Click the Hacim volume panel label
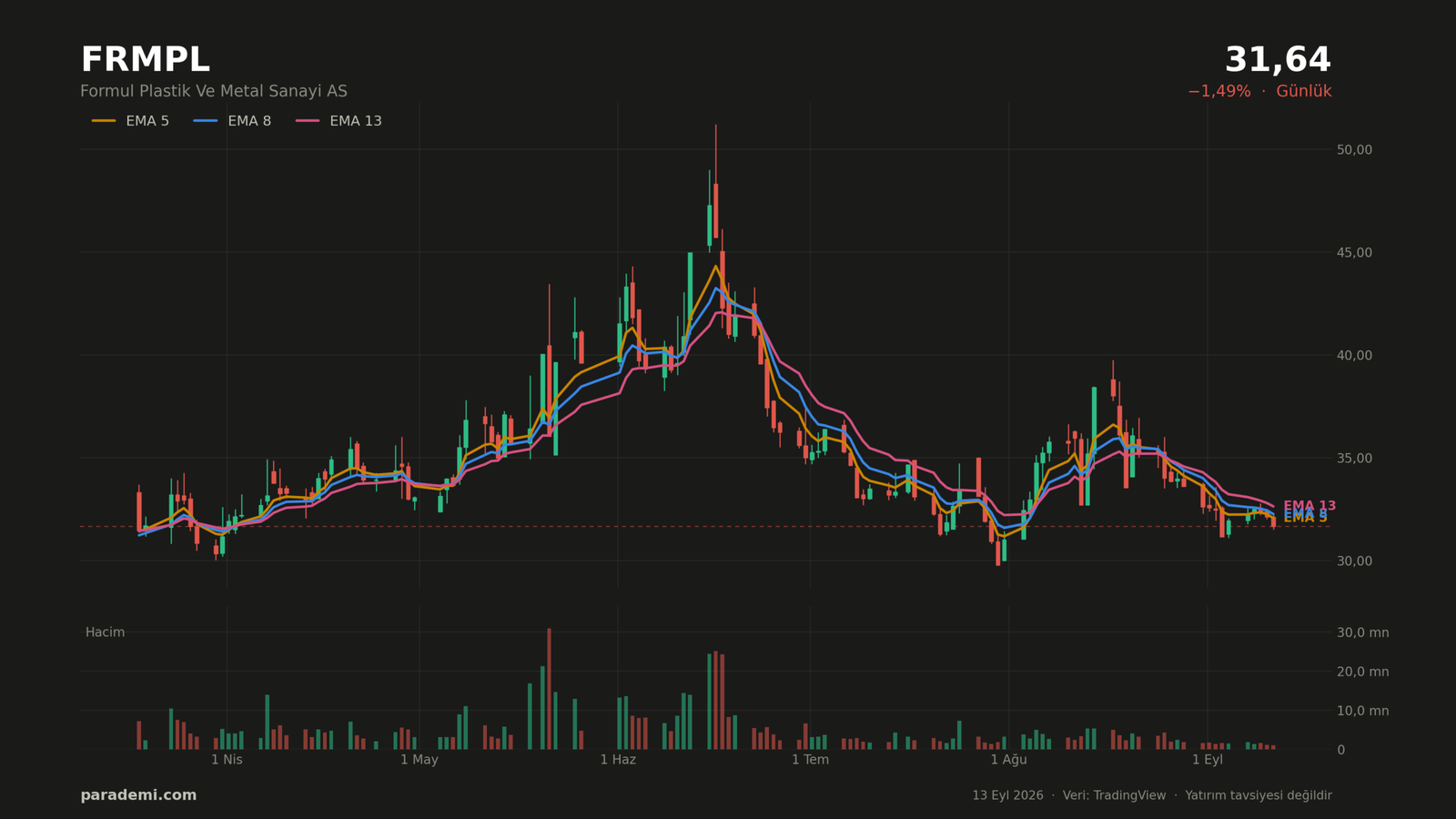The height and width of the screenshot is (819, 1456). (105, 632)
